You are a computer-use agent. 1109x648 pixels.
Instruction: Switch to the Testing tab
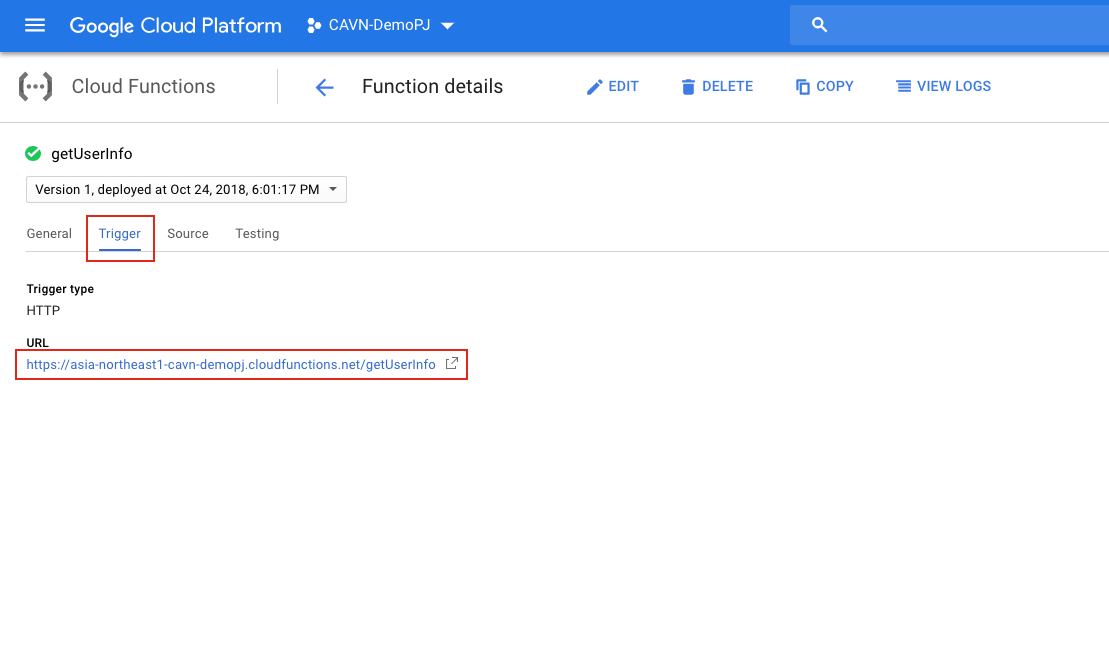coord(257,233)
